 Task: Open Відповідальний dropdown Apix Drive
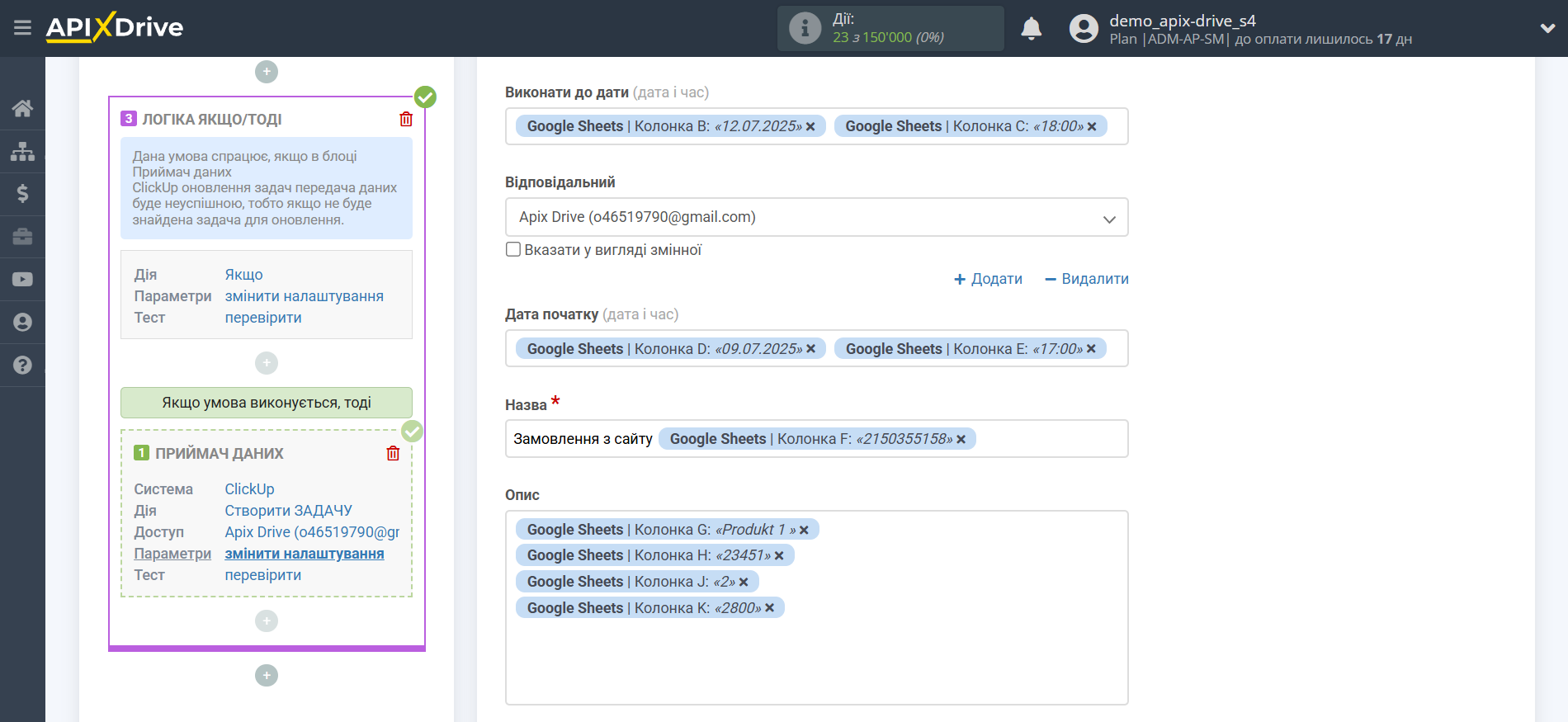click(817, 217)
